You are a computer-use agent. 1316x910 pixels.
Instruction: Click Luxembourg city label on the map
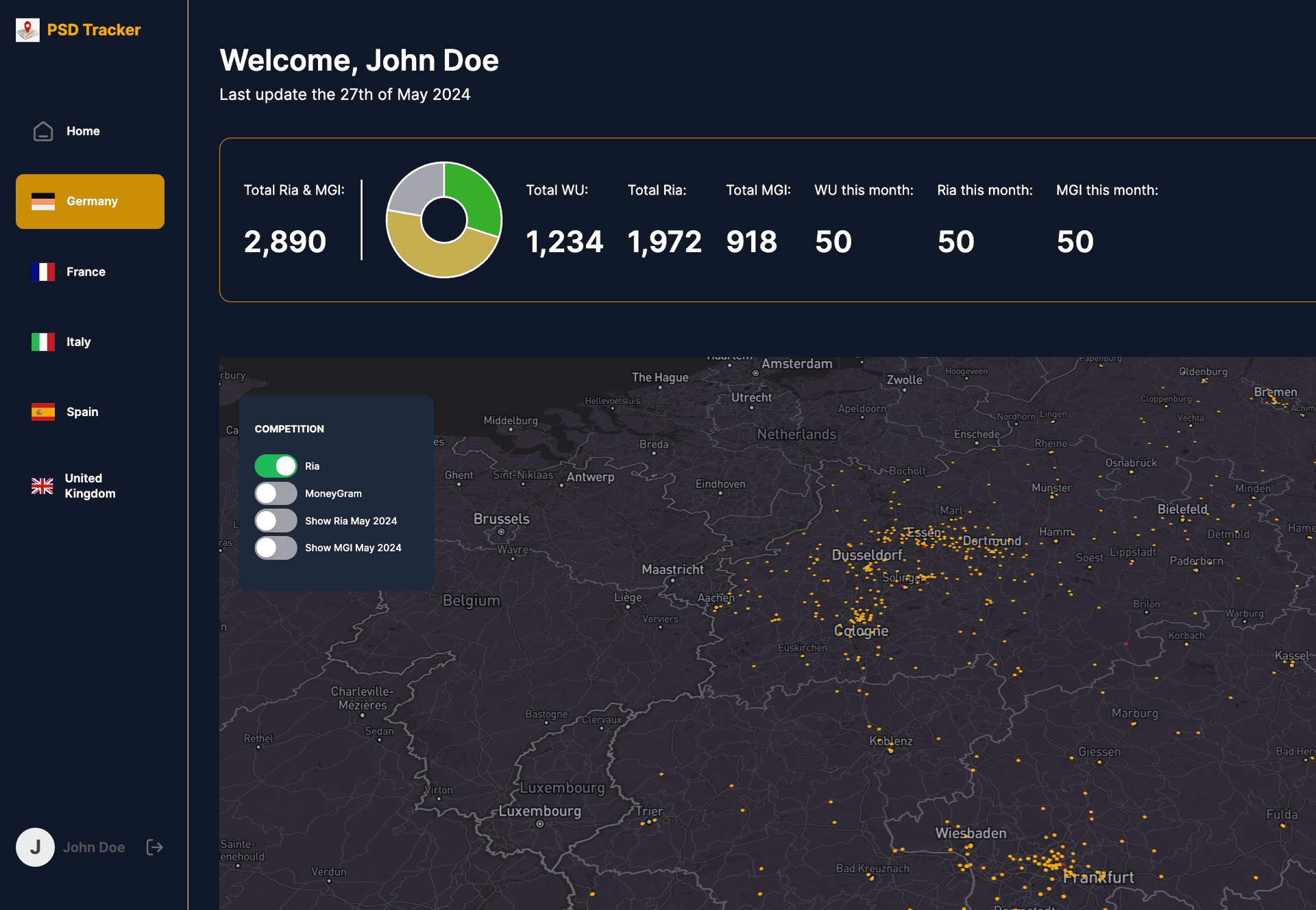point(539,811)
